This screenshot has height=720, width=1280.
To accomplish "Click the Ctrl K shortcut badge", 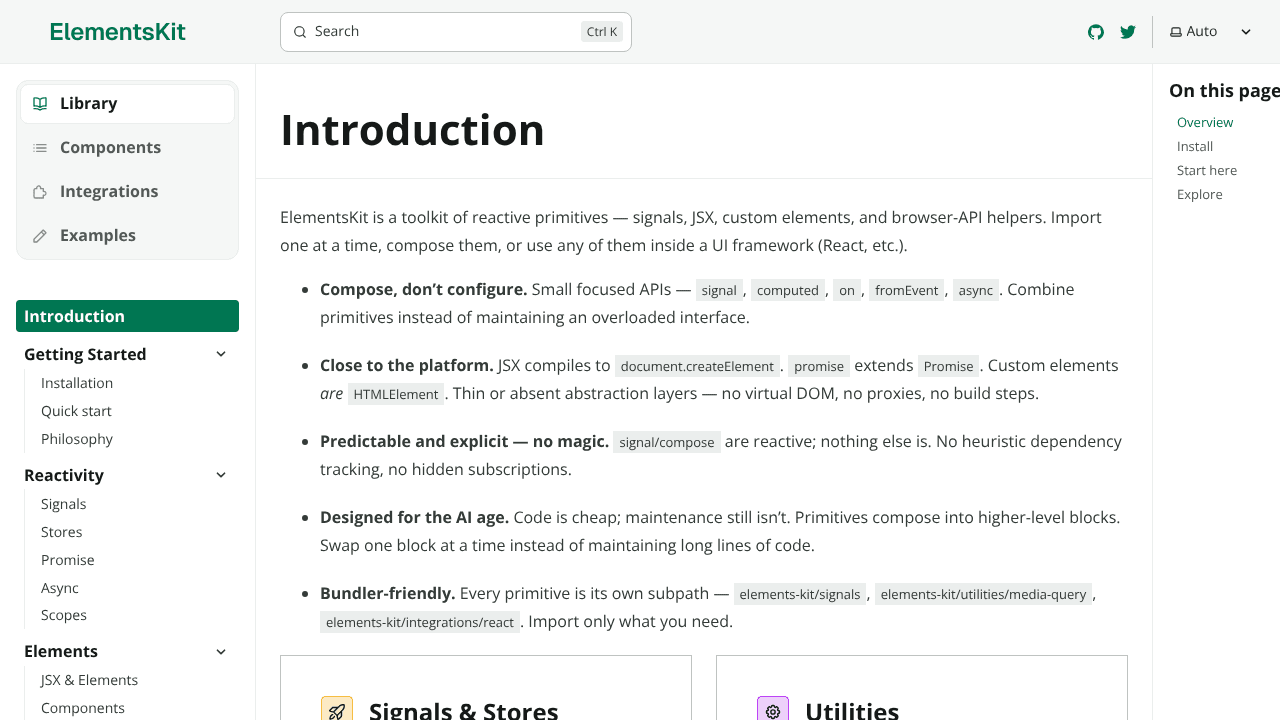I will 602,32.
